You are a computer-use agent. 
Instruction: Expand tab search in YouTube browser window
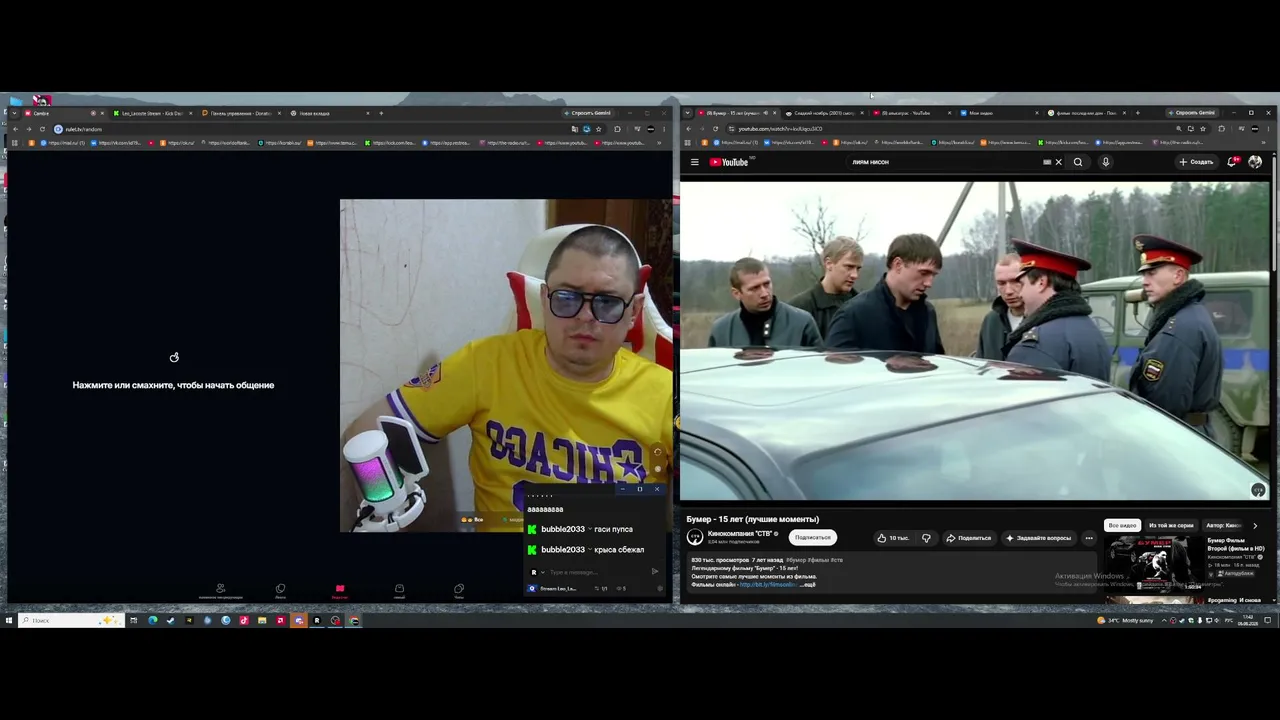coord(690,113)
